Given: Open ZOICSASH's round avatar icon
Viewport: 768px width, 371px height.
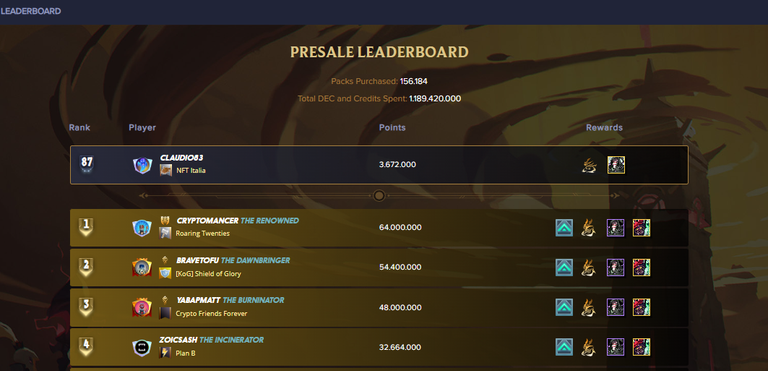Looking at the screenshot, I should coord(142,347).
